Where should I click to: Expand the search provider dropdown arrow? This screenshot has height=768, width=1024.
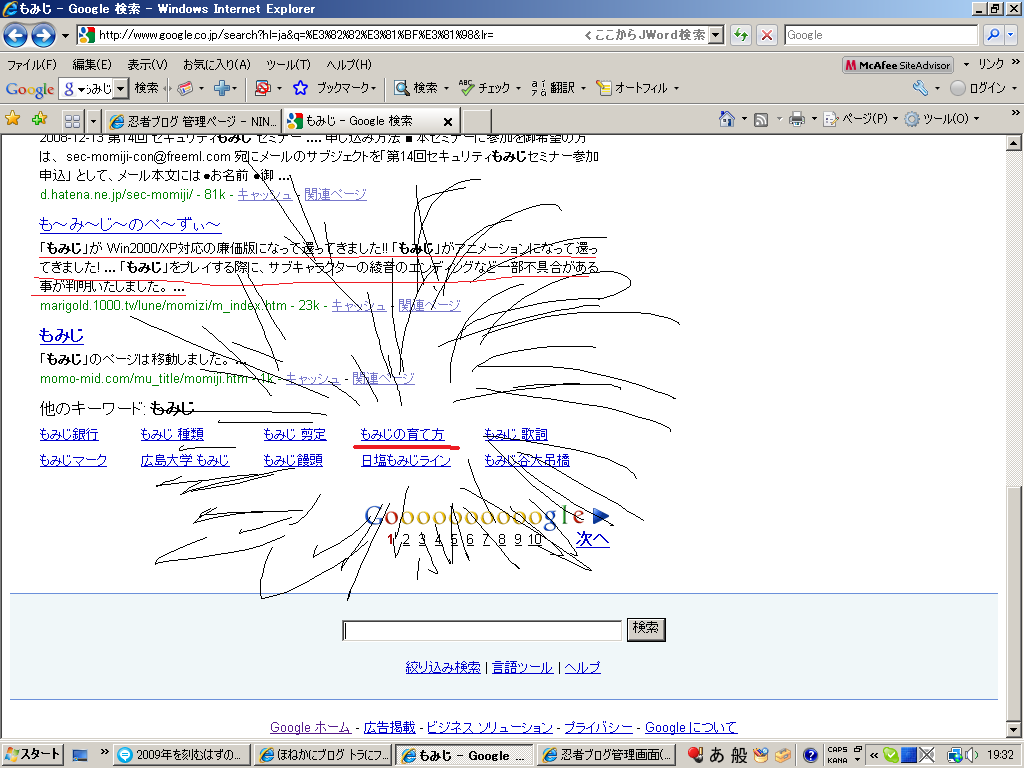pos(1012,35)
